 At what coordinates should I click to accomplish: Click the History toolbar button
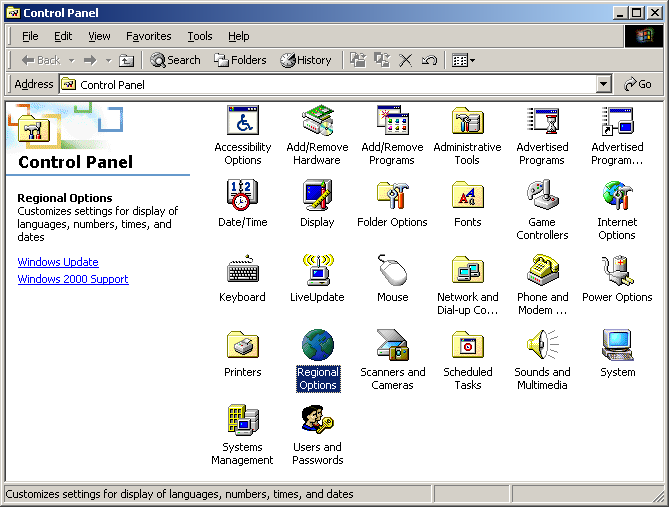[306, 60]
